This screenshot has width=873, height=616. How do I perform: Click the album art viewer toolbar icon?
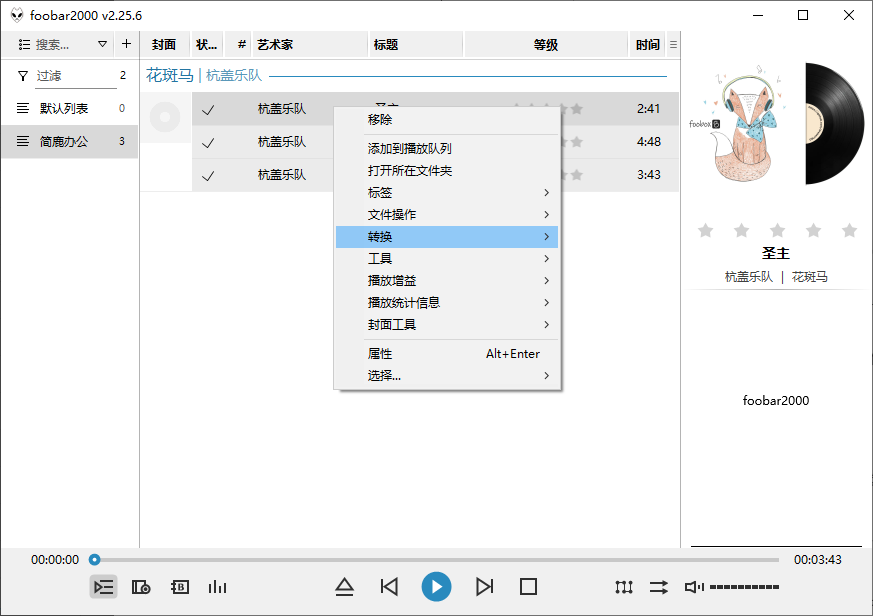pyautogui.click(x=141, y=587)
